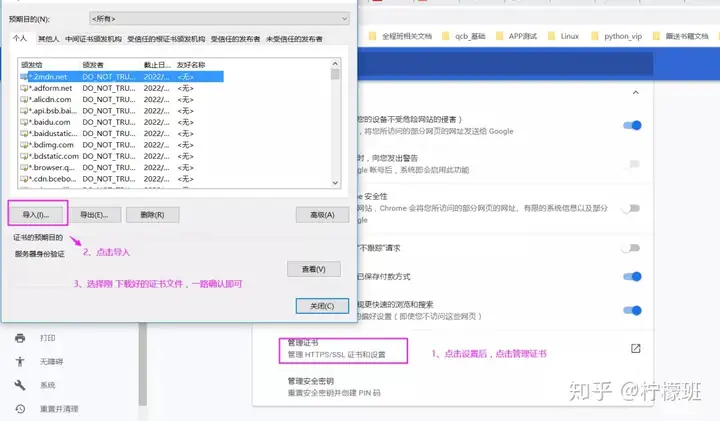
Task: Enable the Do Not Track request toggle
Action: (x=631, y=248)
